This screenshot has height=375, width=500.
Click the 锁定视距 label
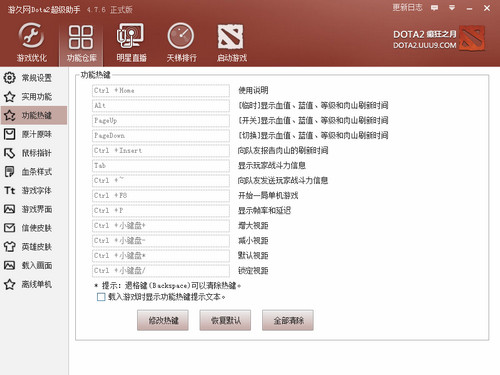click(x=253, y=270)
